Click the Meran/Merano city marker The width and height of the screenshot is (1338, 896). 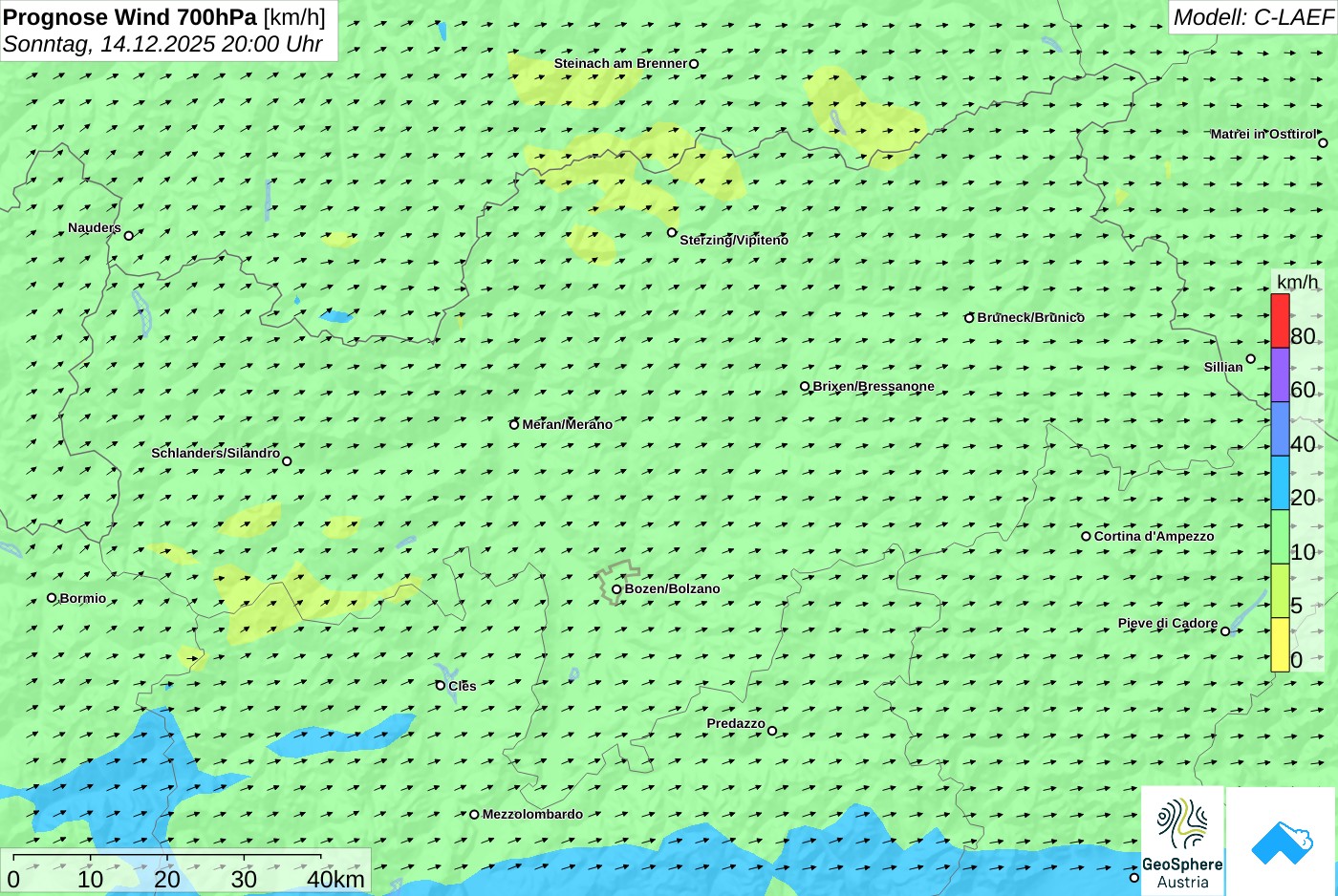click(514, 424)
